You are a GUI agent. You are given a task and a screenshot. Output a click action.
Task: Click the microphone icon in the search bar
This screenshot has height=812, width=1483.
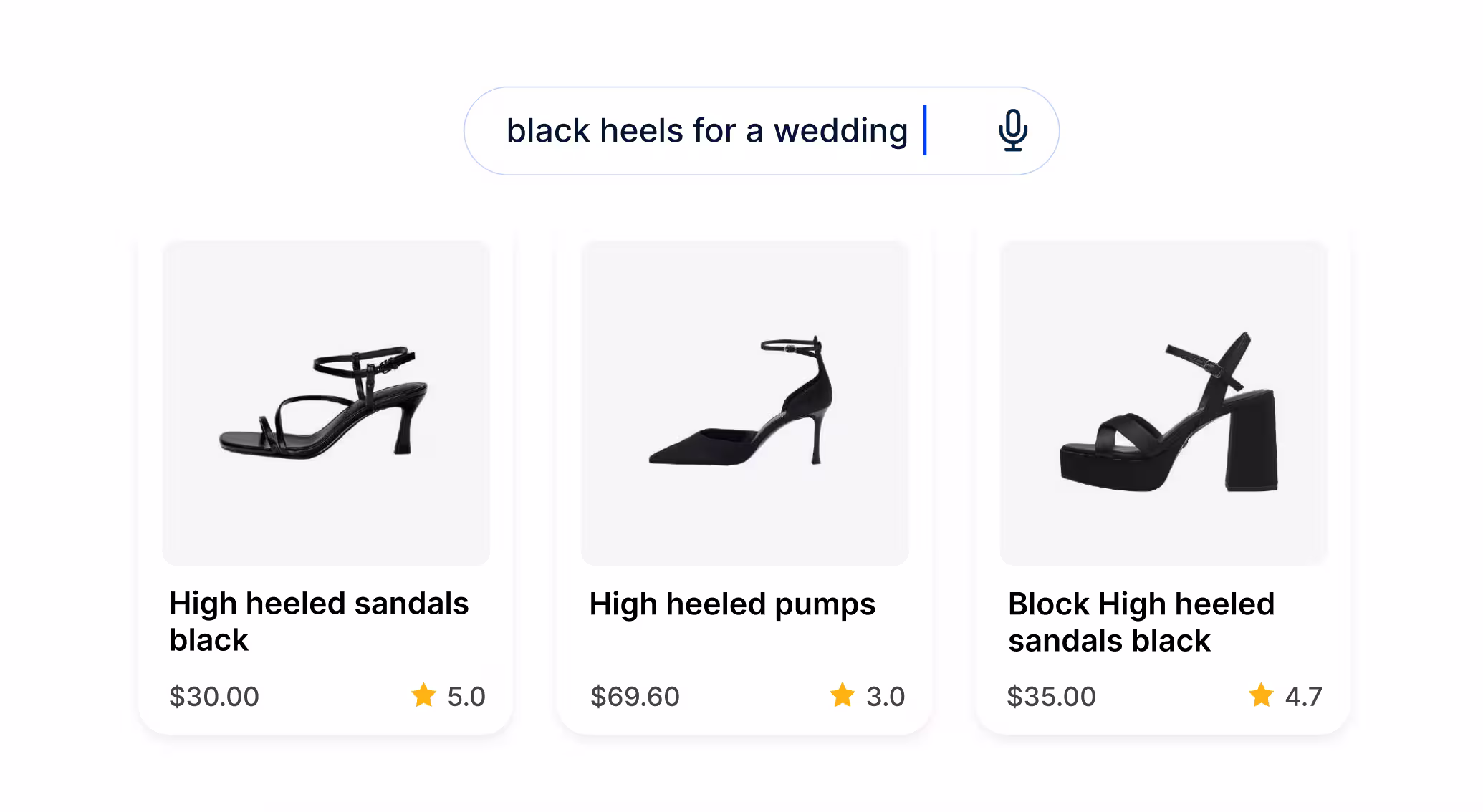(x=1010, y=130)
